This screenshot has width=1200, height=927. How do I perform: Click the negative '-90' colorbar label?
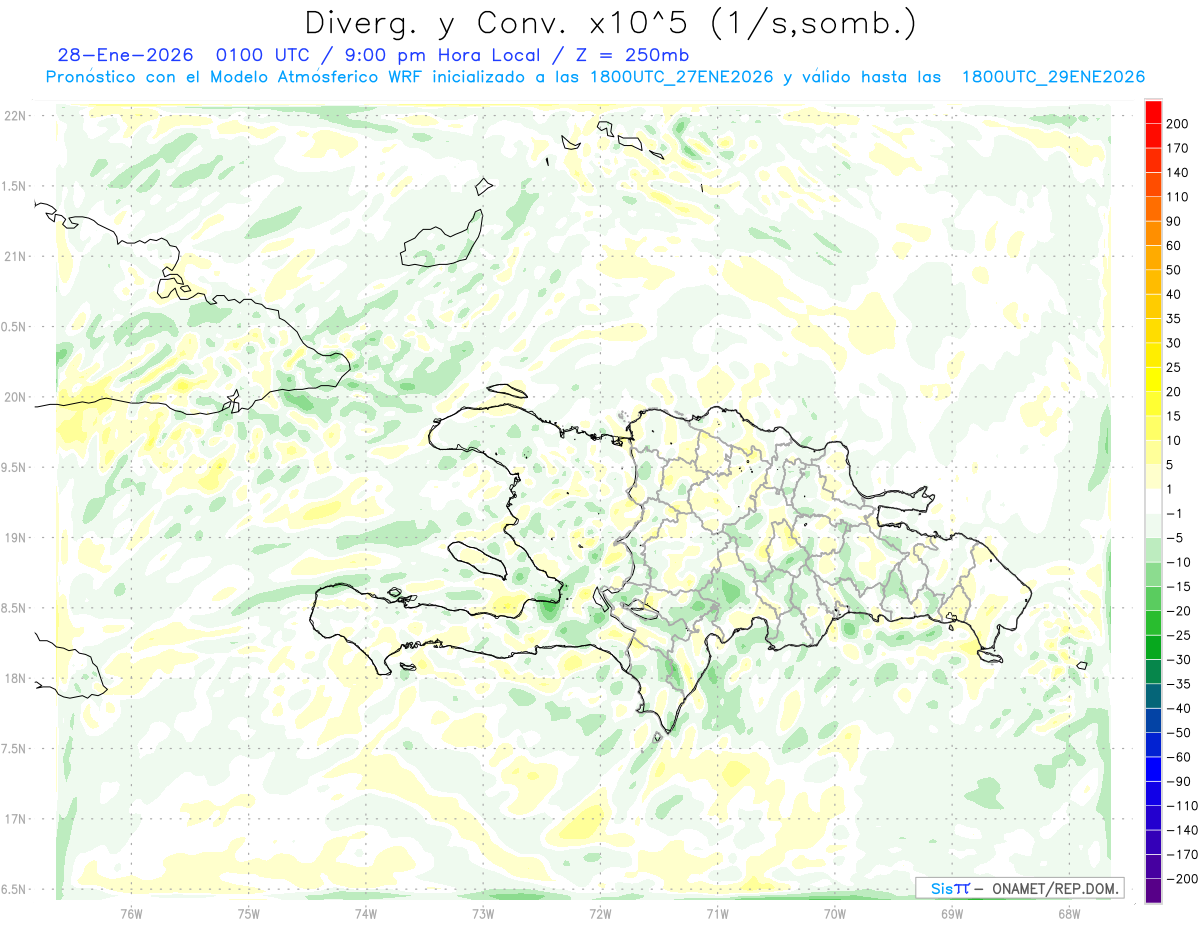[x=1180, y=782]
